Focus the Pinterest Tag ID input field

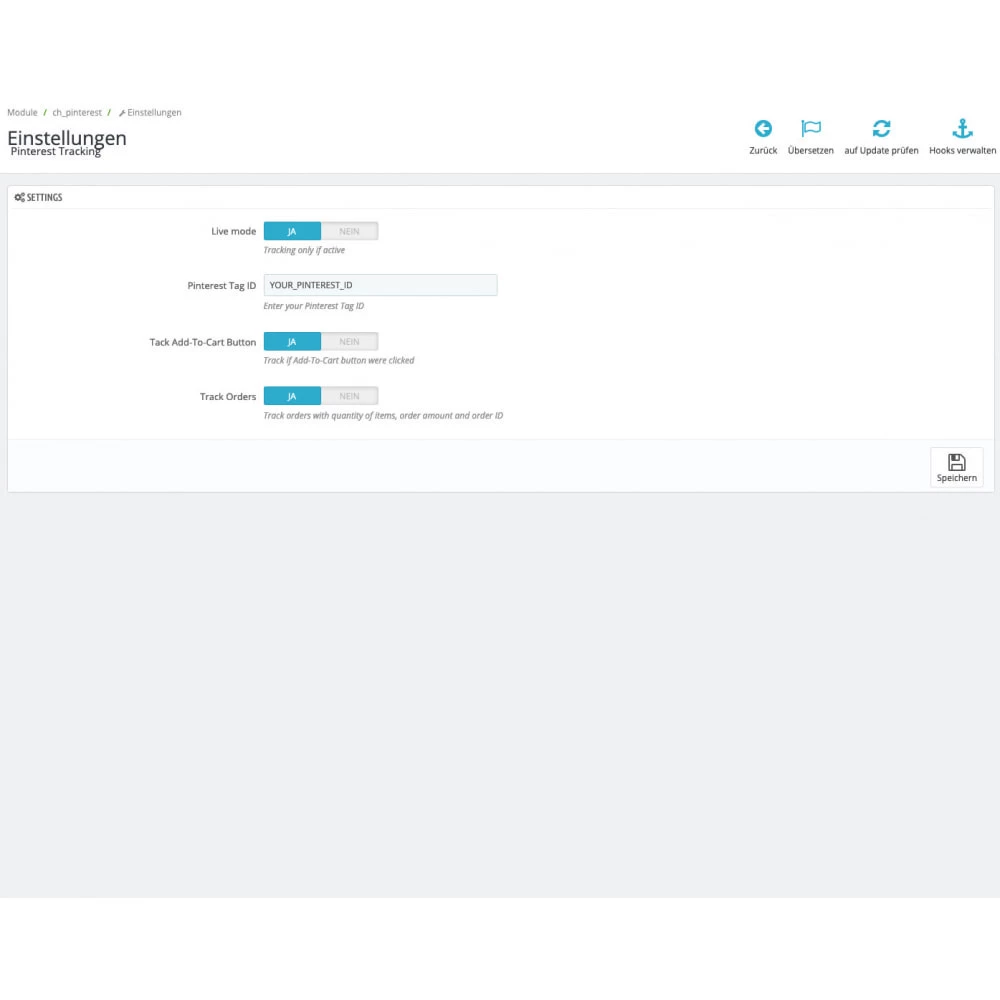coord(380,285)
